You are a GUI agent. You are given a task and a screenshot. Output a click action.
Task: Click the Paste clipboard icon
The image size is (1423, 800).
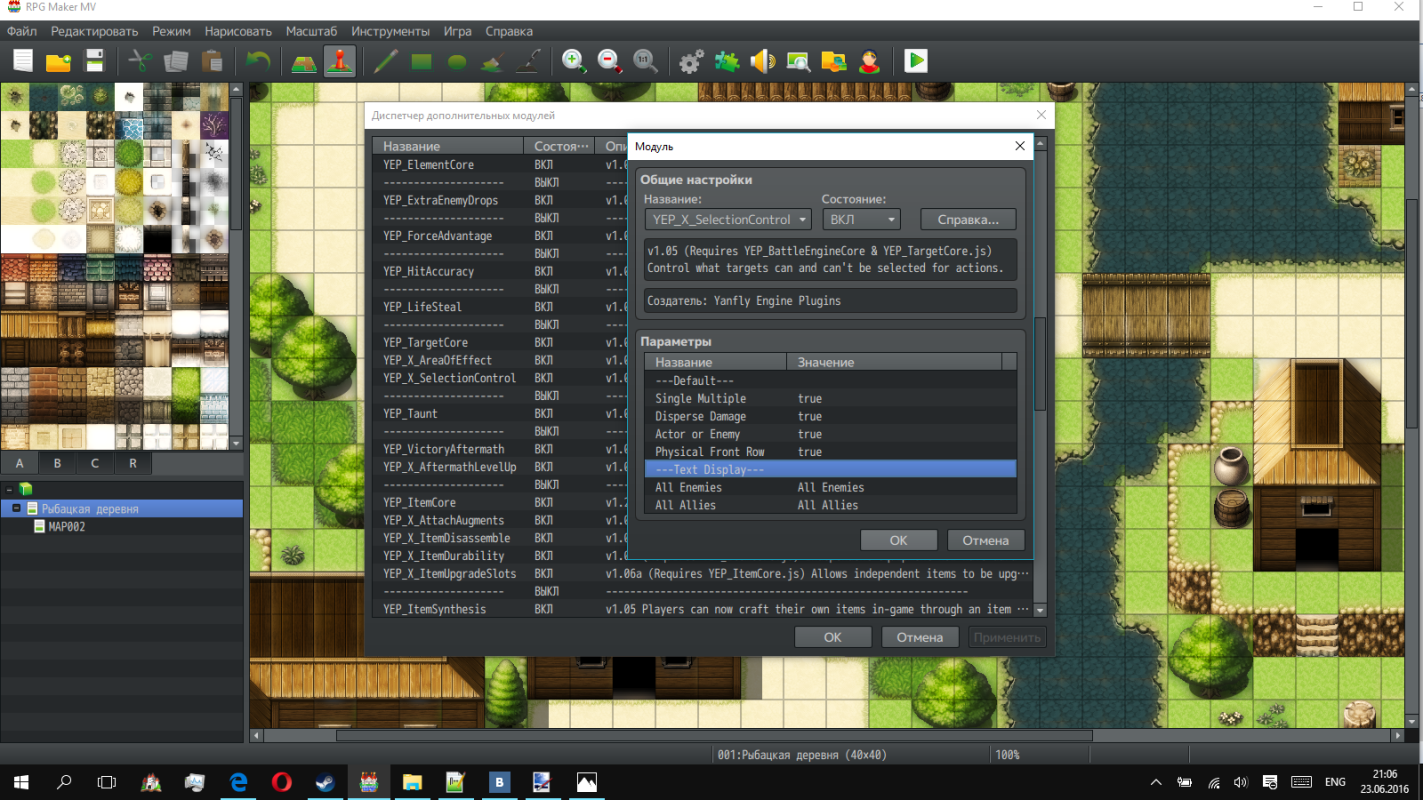point(212,61)
